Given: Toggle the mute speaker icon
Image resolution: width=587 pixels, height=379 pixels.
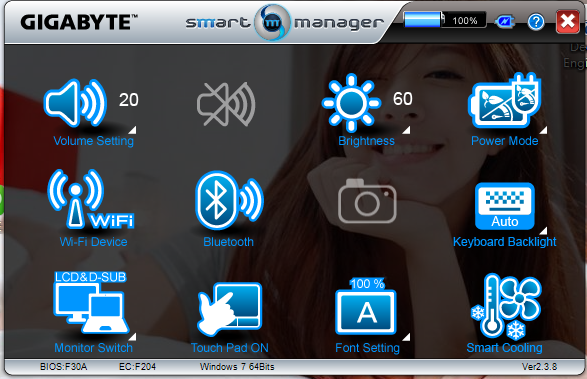Looking at the screenshot, I should tap(226, 104).
